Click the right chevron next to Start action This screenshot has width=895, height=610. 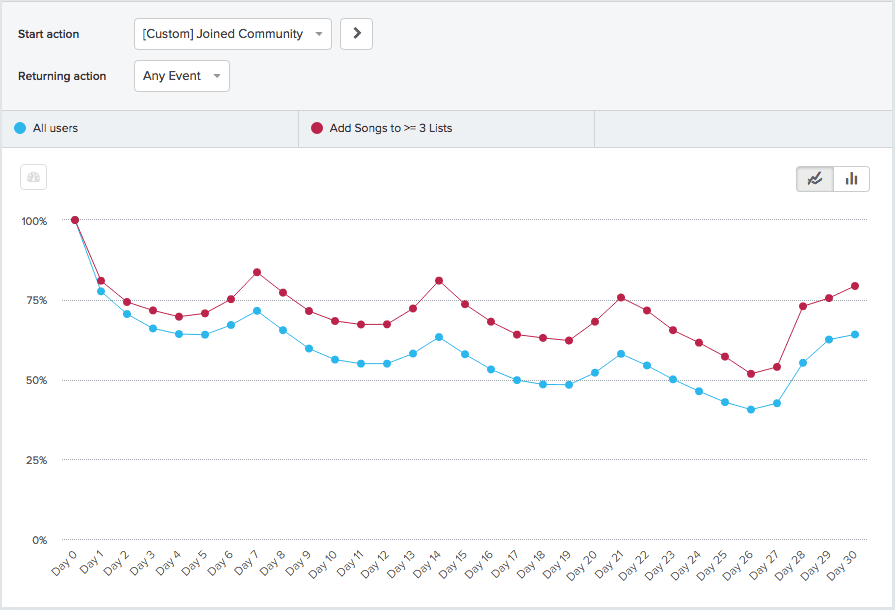[x=356, y=34]
